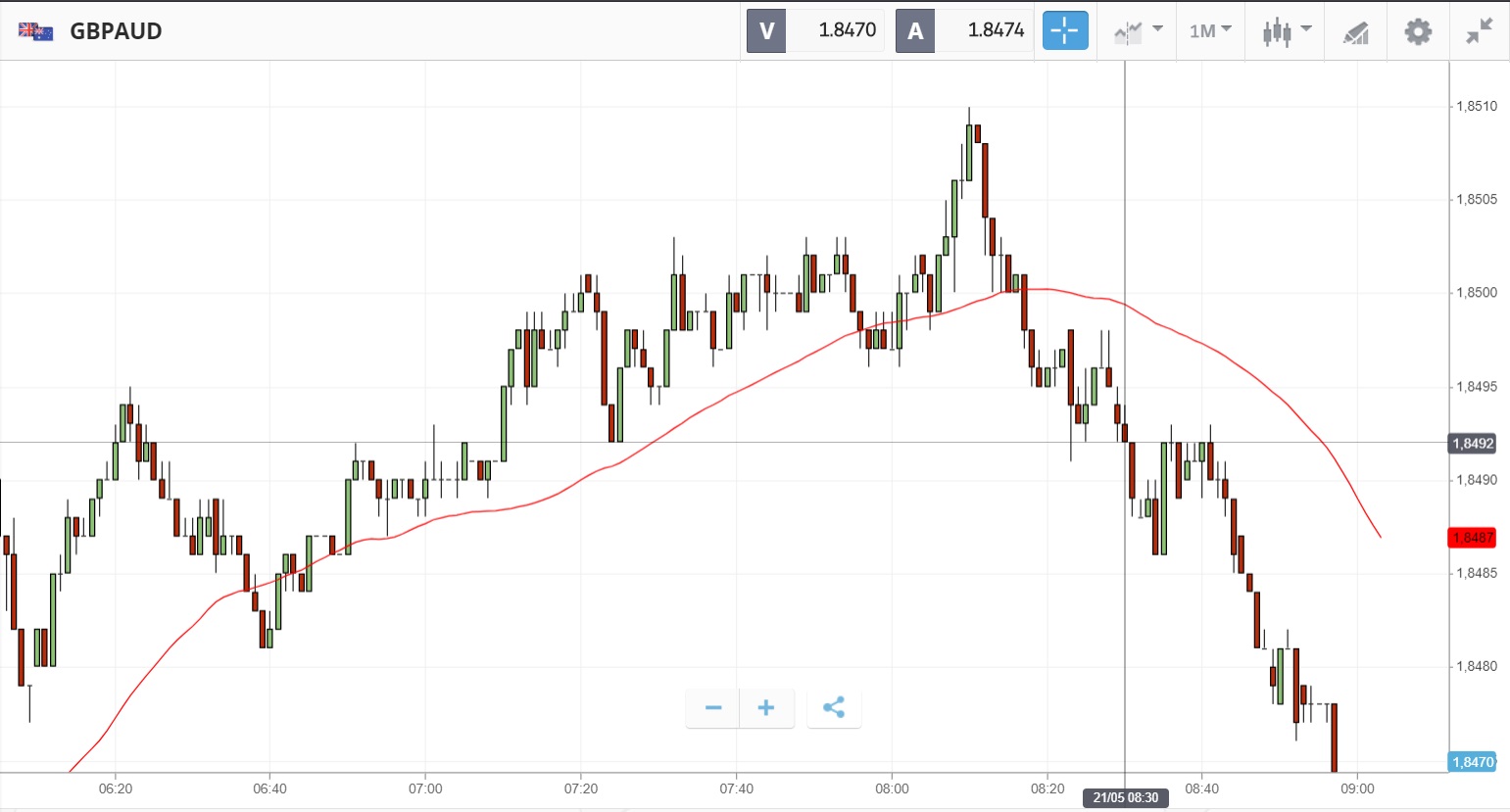The image size is (1510, 812).
Task: Click the buy price 1.8474
Action: pos(996,30)
